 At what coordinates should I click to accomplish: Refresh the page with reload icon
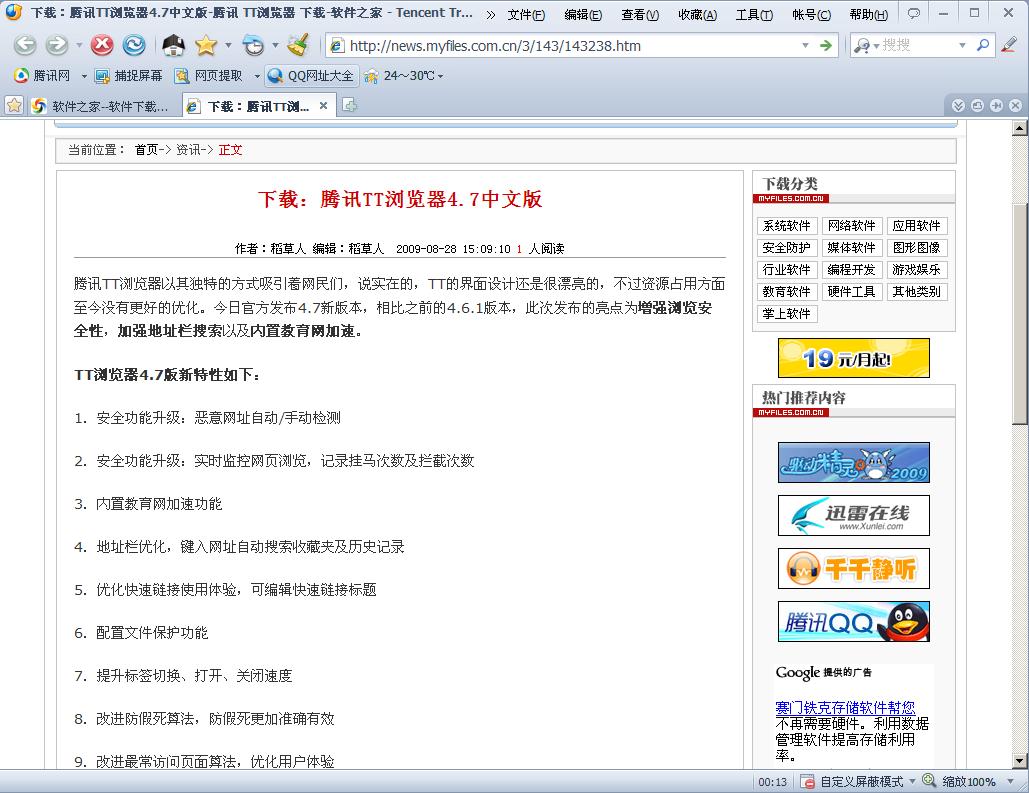click(x=134, y=45)
